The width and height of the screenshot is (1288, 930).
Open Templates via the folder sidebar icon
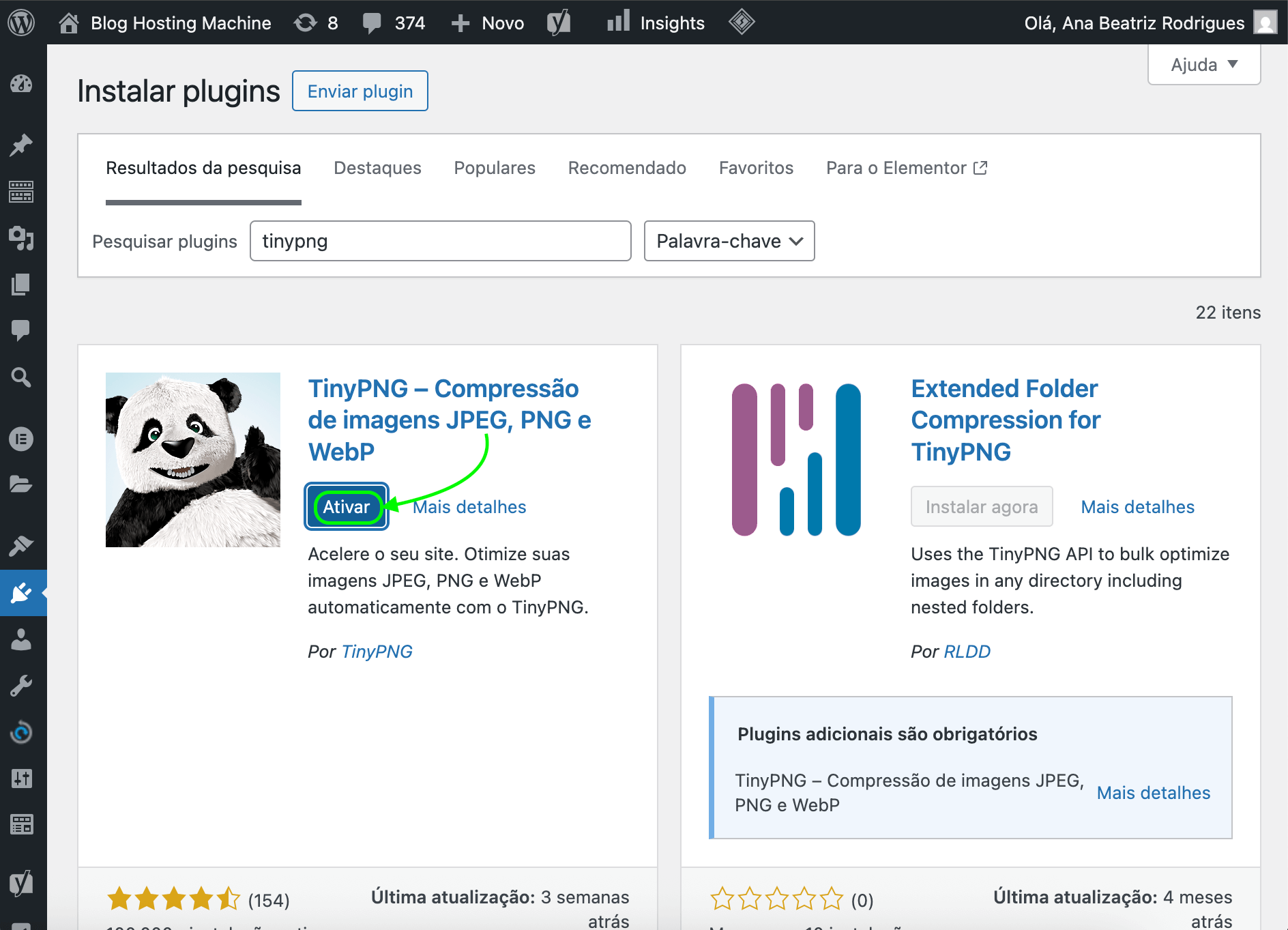[21, 484]
